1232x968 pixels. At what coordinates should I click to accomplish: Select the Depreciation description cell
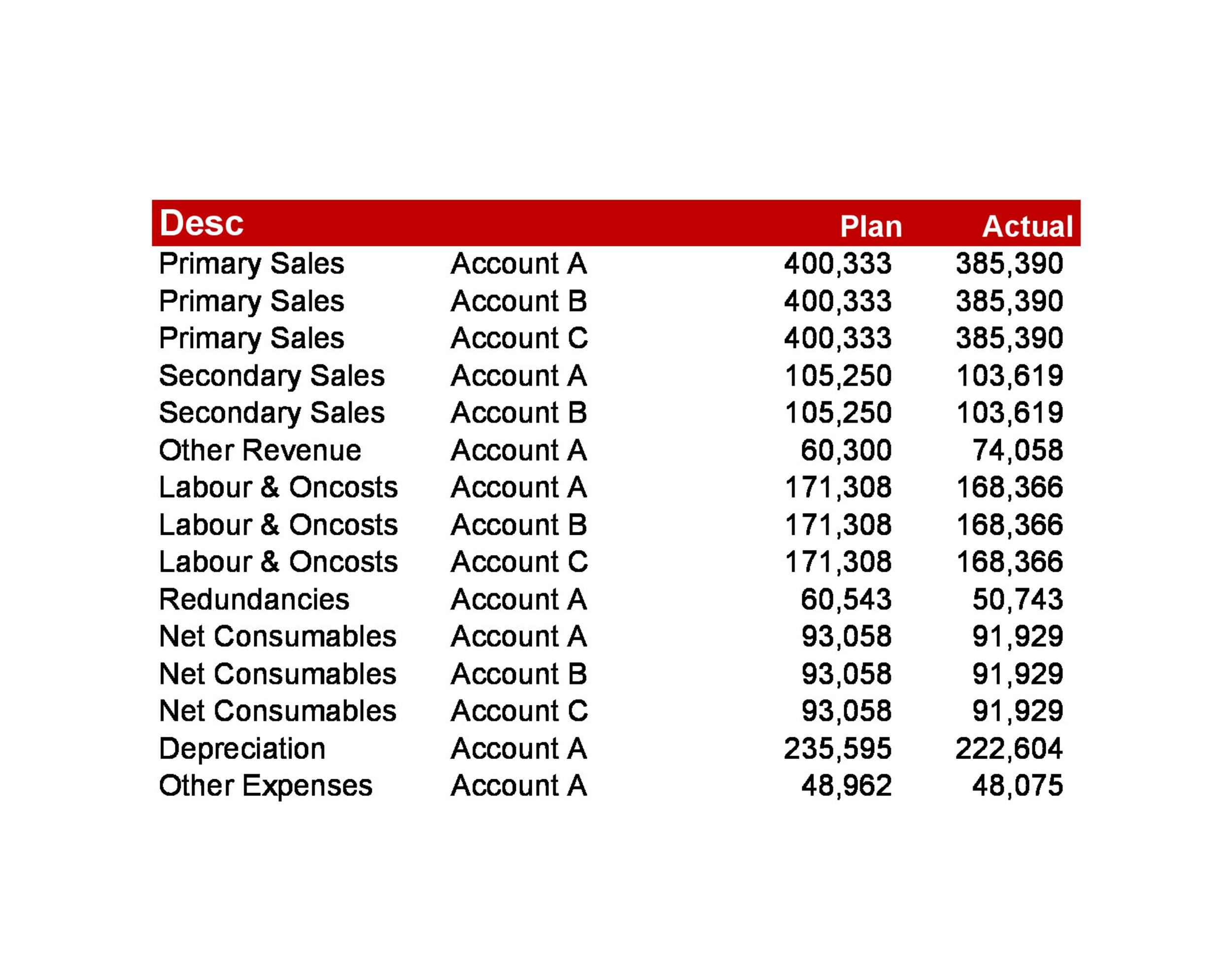pos(242,749)
